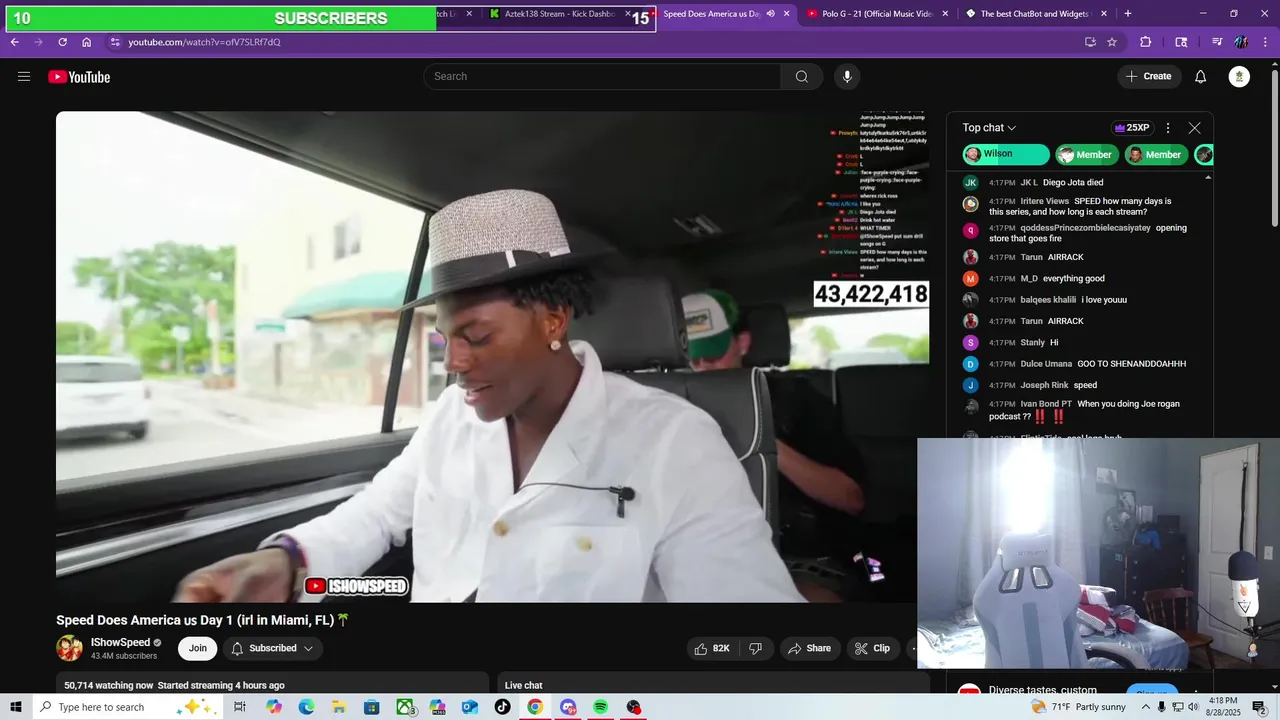Toggle Subscribed notification bell
Image resolution: width=1280 pixels, height=720 pixels.
pos(237,648)
